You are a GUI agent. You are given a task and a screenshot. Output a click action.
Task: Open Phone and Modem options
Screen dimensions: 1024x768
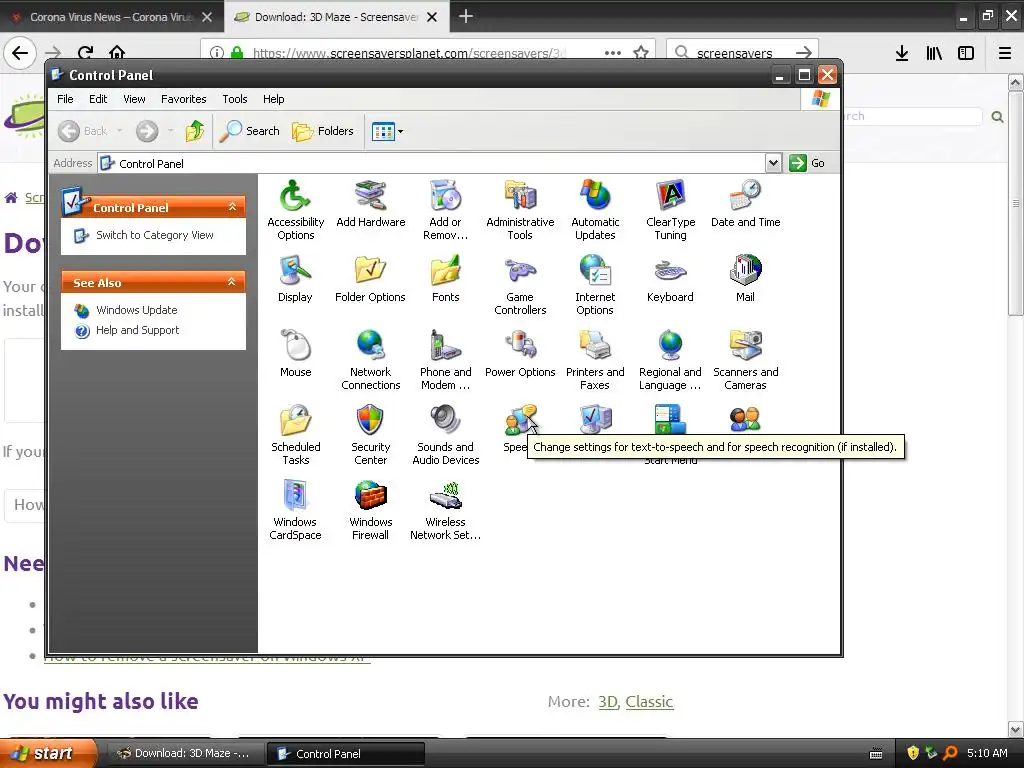pyautogui.click(x=445, y=360)
